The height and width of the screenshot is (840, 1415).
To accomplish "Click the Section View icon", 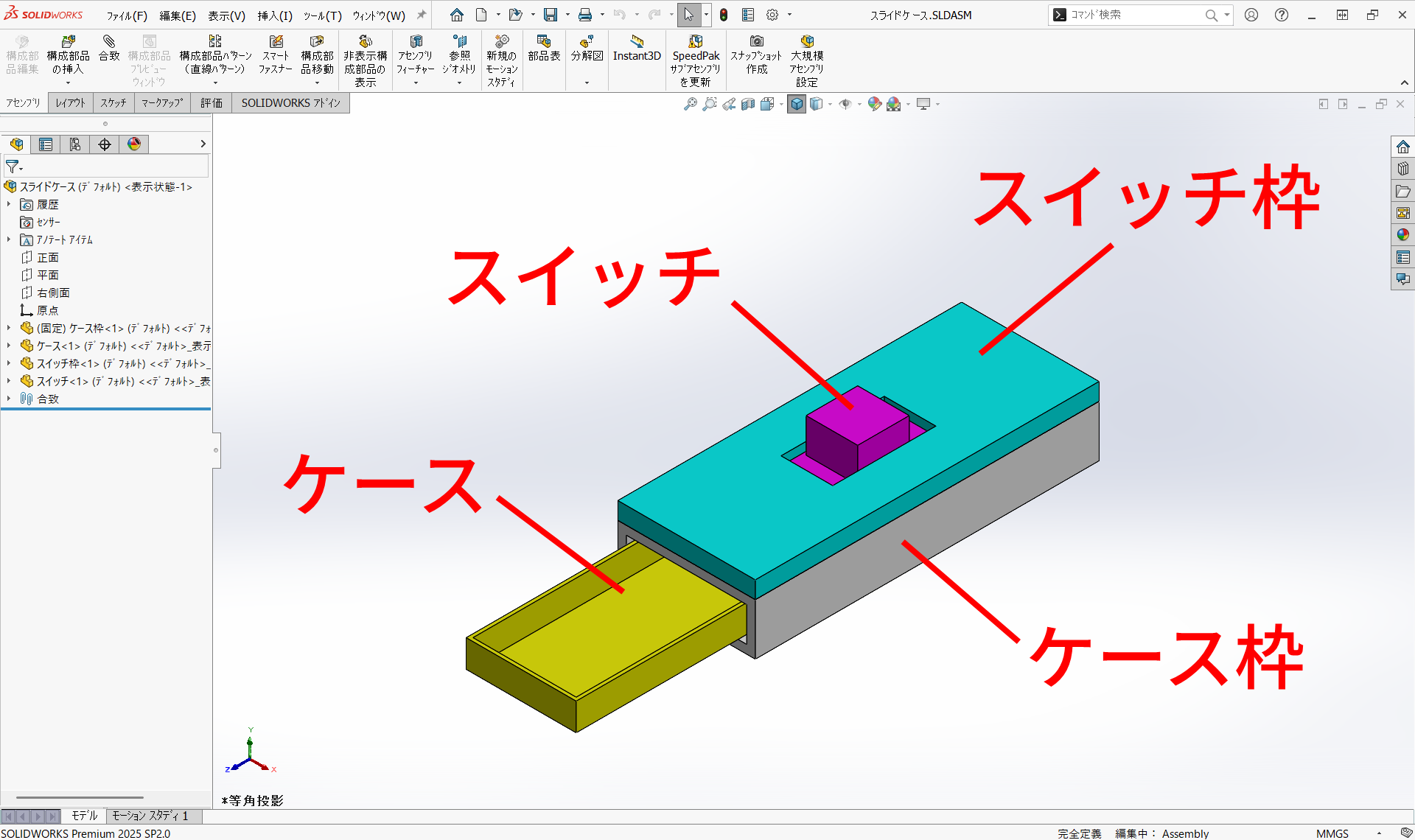I will click(x=748, y=105).
